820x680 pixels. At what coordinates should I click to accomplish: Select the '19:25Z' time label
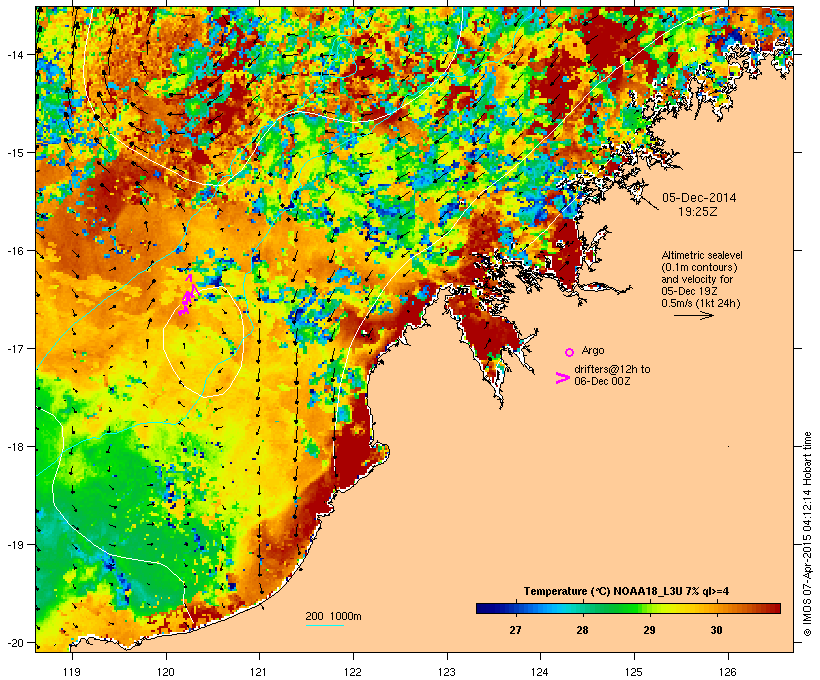pyautogui.click(x=698, y=212)
